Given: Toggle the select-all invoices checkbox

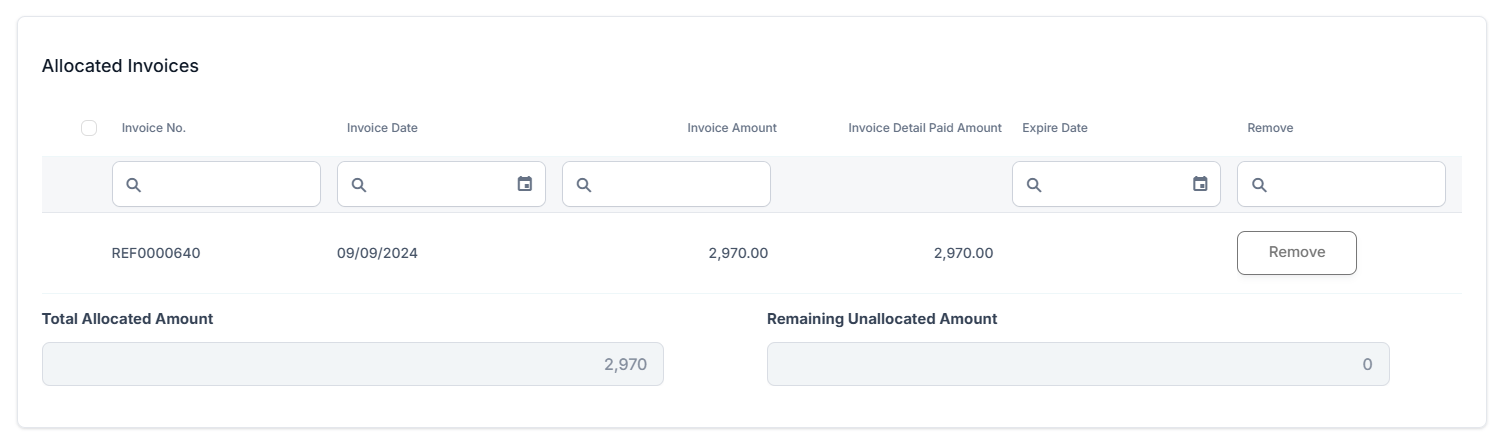Looking at the screenshot, I should pos(89,128).
